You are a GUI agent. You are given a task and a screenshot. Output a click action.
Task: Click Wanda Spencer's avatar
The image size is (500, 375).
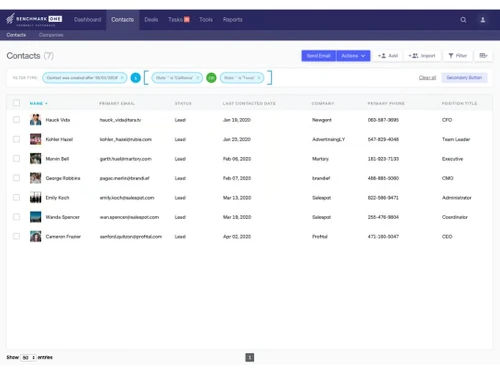click(36, 217)
